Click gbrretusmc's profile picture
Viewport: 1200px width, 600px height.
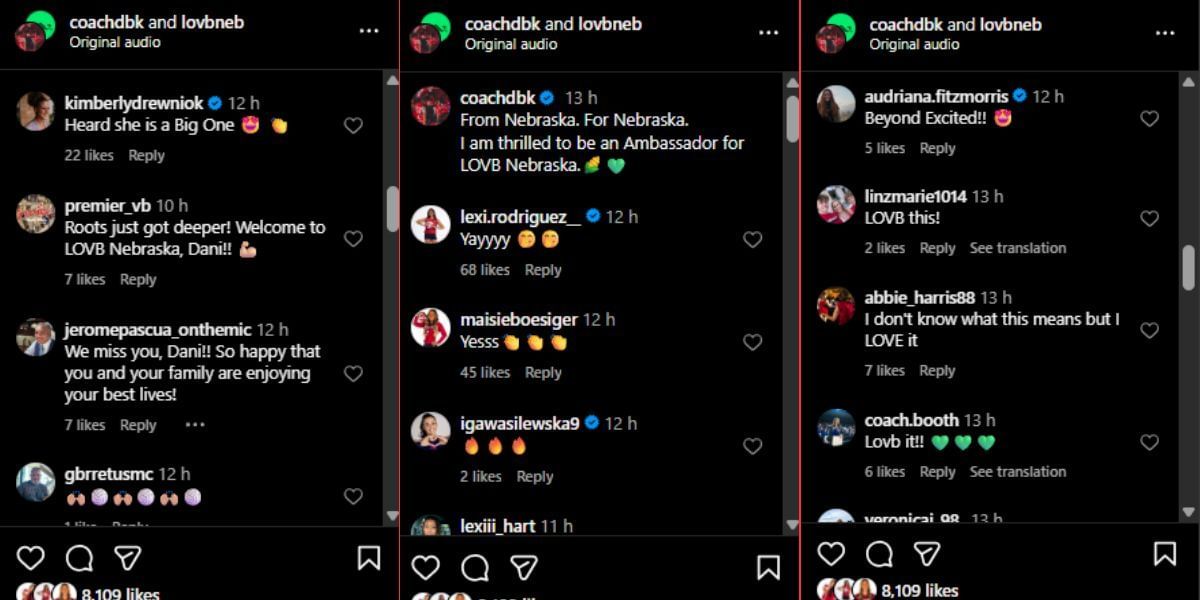click(37, 484)
